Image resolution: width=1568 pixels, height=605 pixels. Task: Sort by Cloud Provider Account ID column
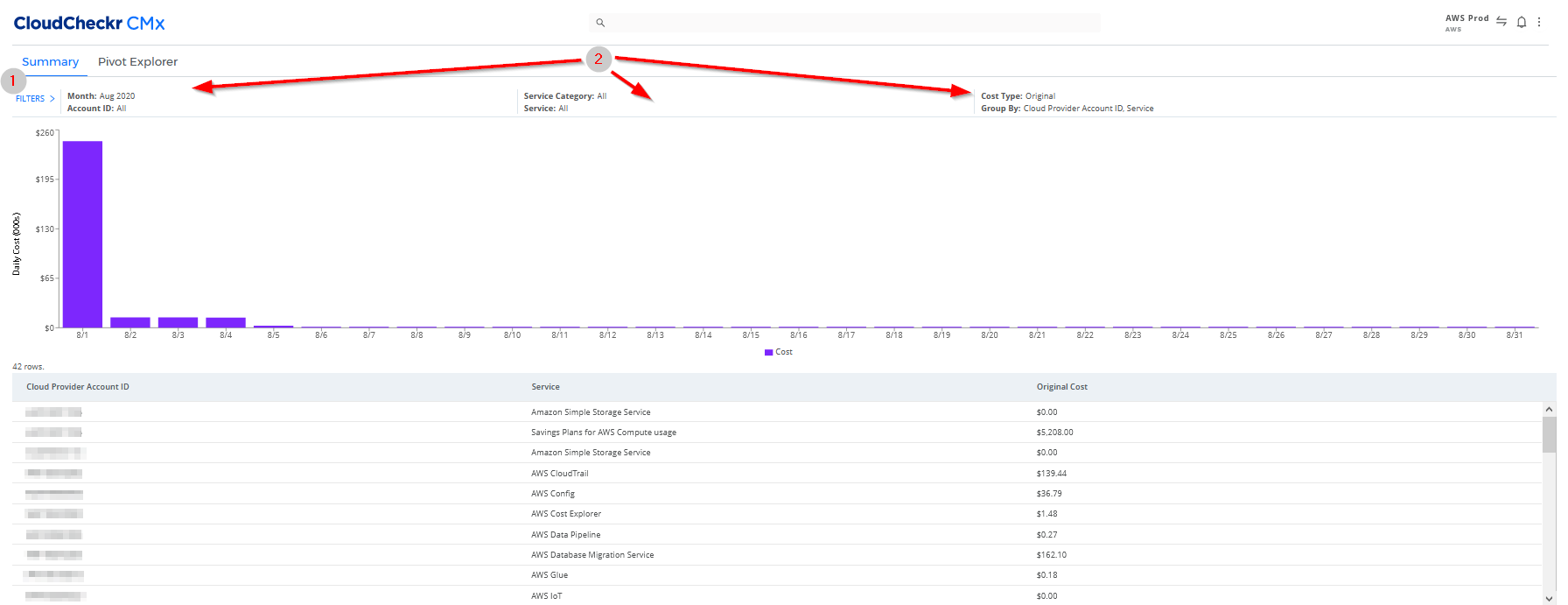[x=78, y=387]
